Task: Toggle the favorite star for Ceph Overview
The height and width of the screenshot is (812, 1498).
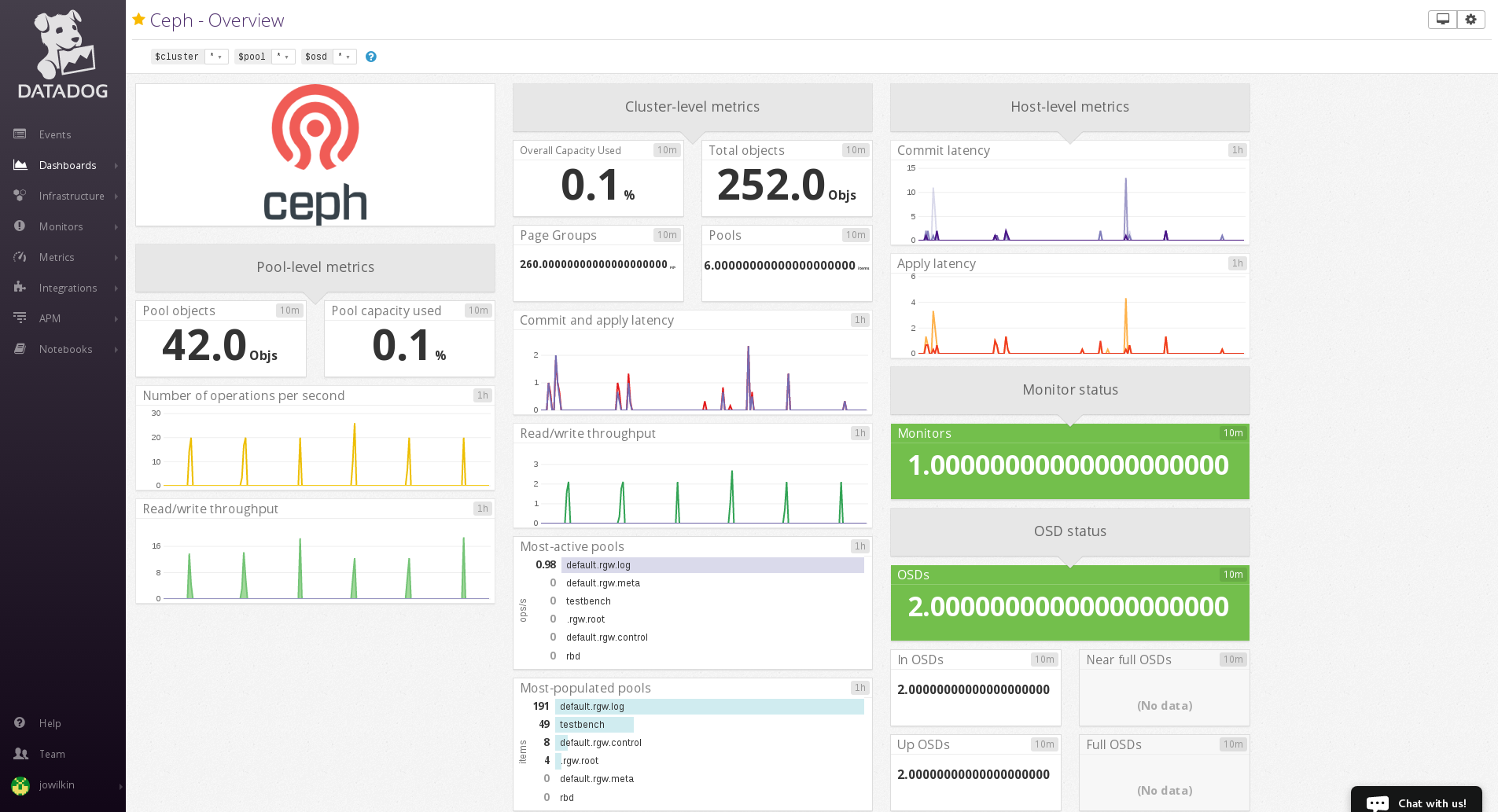Action: (139, 20)
